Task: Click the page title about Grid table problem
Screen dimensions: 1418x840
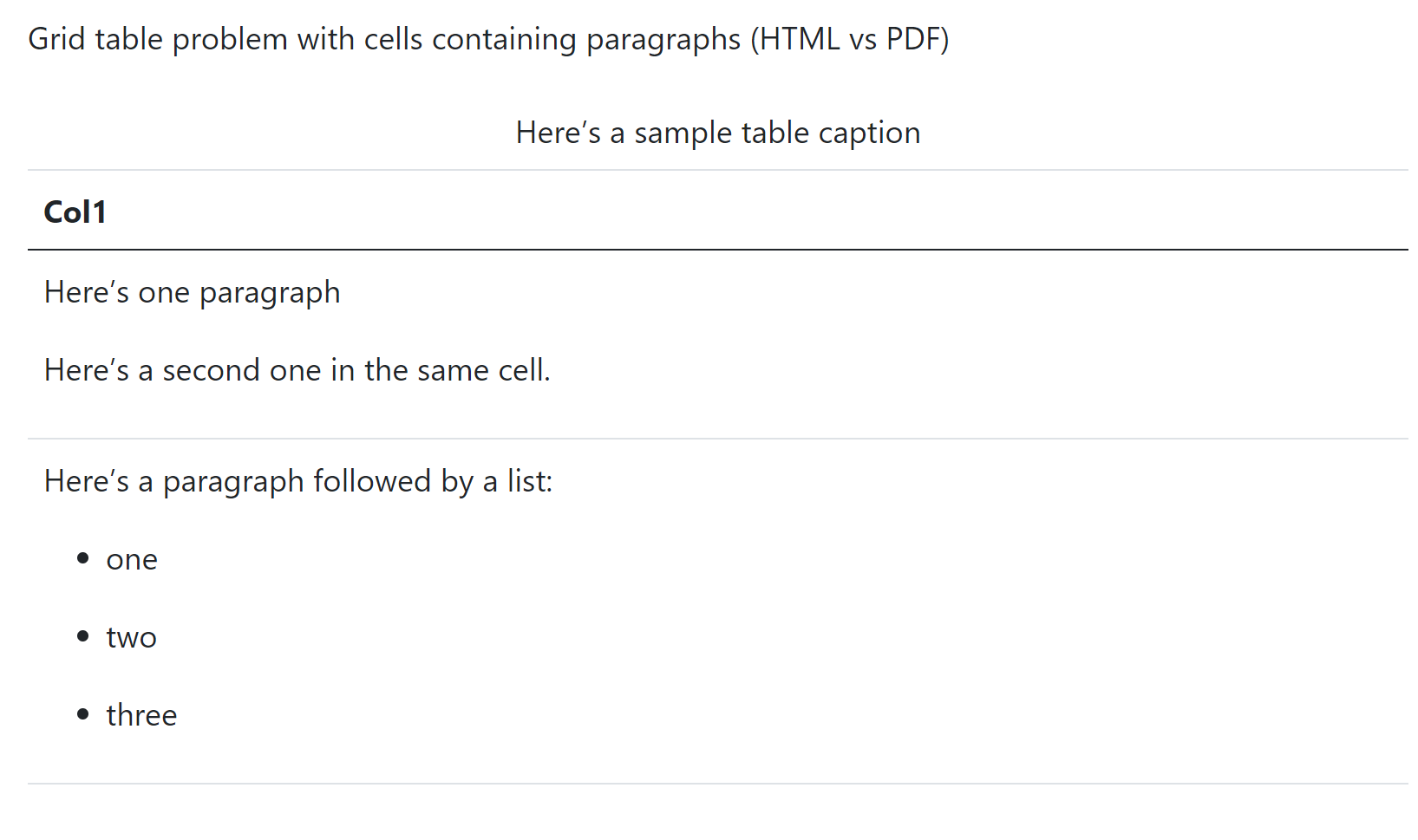Action: pos(488,40)
